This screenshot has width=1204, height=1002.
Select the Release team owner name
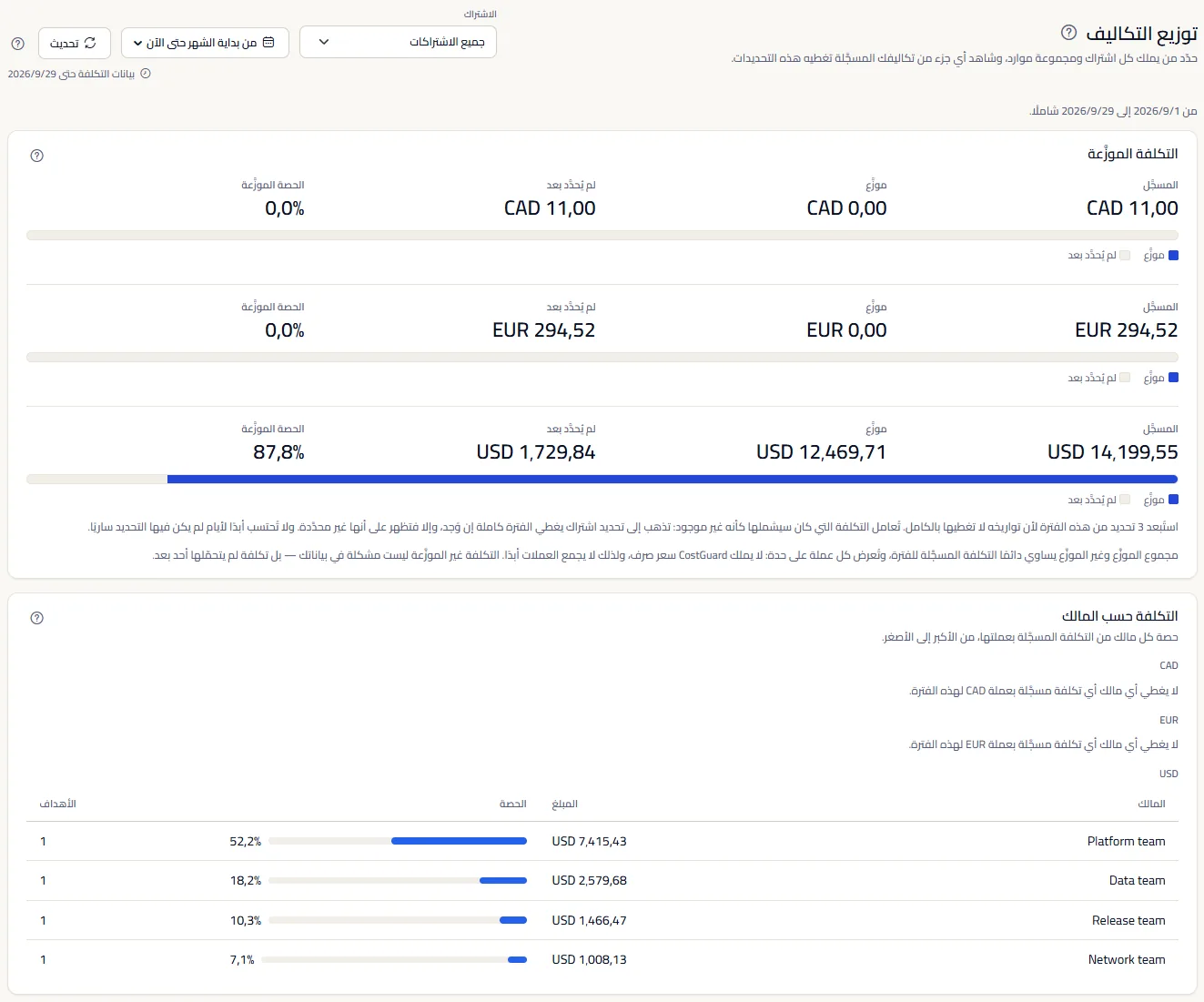pyautogui.click(x=1129, y=921)
